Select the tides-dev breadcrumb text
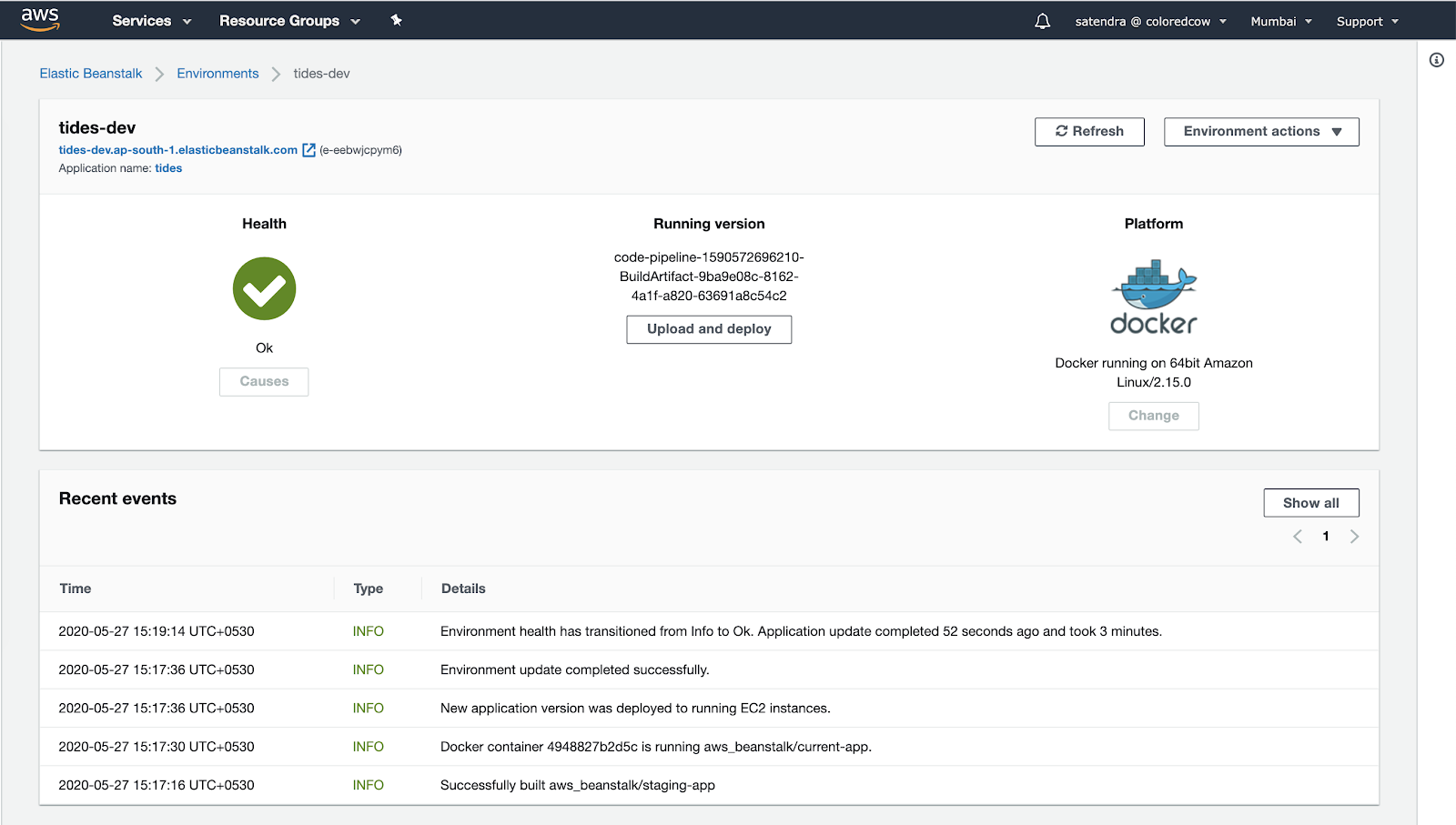 tap(321, 74)
